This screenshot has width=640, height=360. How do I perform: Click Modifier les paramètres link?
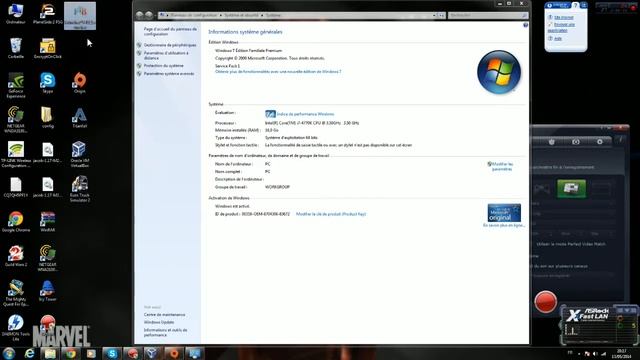[502, 166]
